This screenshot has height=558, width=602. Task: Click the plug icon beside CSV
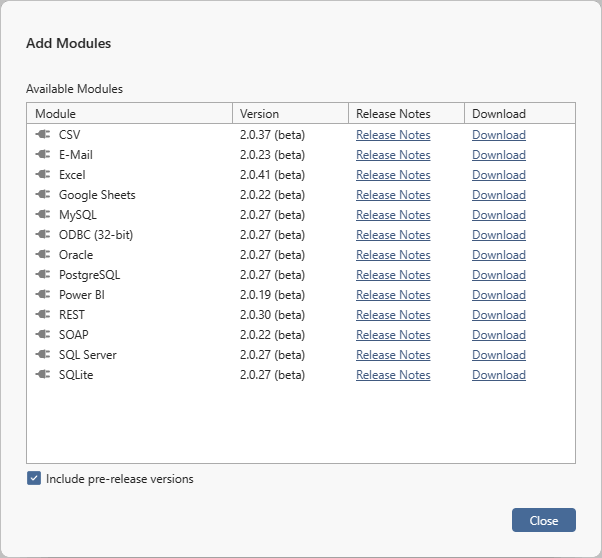43,134
